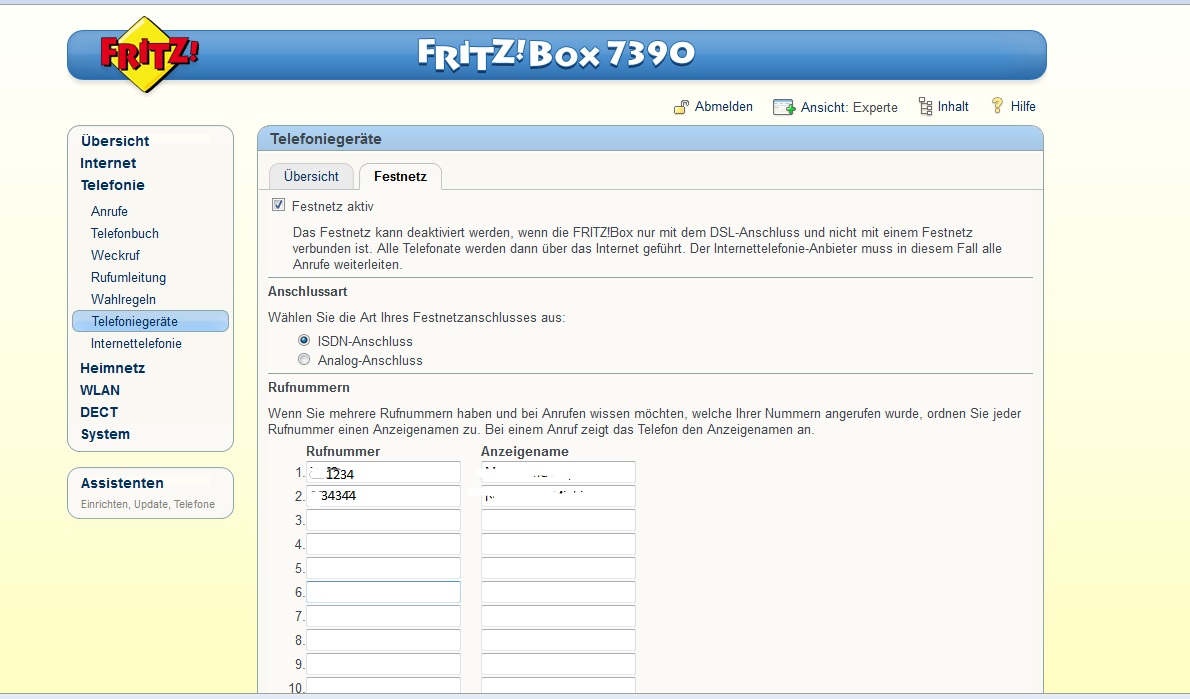Click the Anzeigename field in row 8
This screenshot has width=1190, height=699.
point(559,641)
